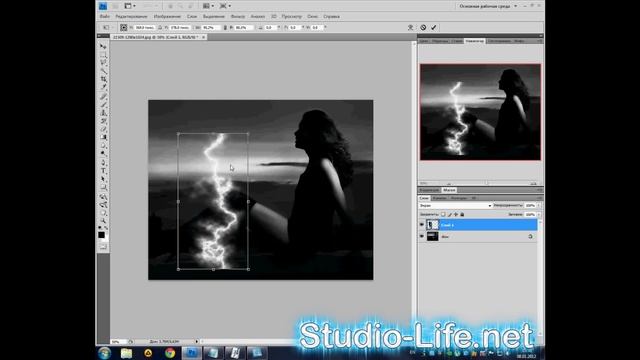Click navigator zoom in button
This screenshot has height=360, width=640.
coord(533,183)
